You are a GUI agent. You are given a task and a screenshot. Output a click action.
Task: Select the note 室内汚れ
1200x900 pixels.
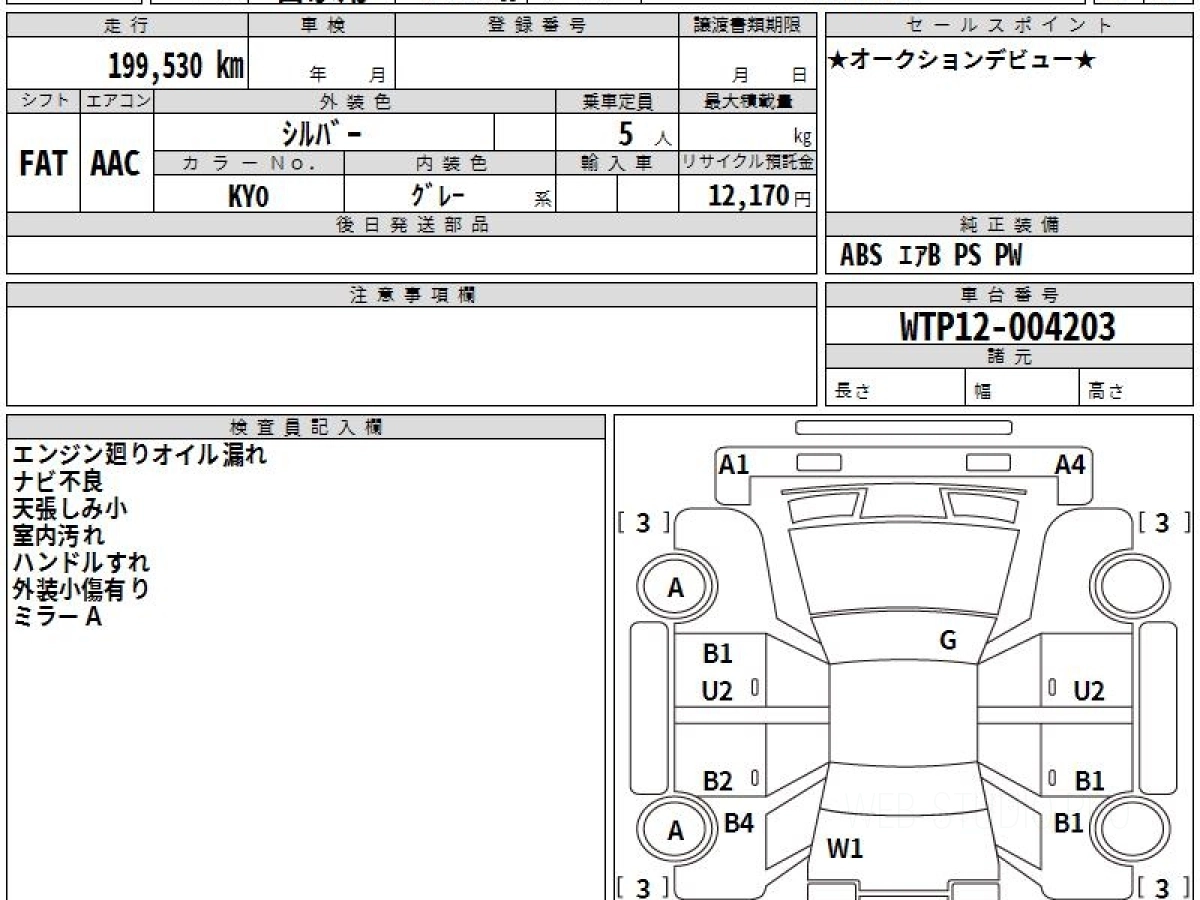(58, 536)
